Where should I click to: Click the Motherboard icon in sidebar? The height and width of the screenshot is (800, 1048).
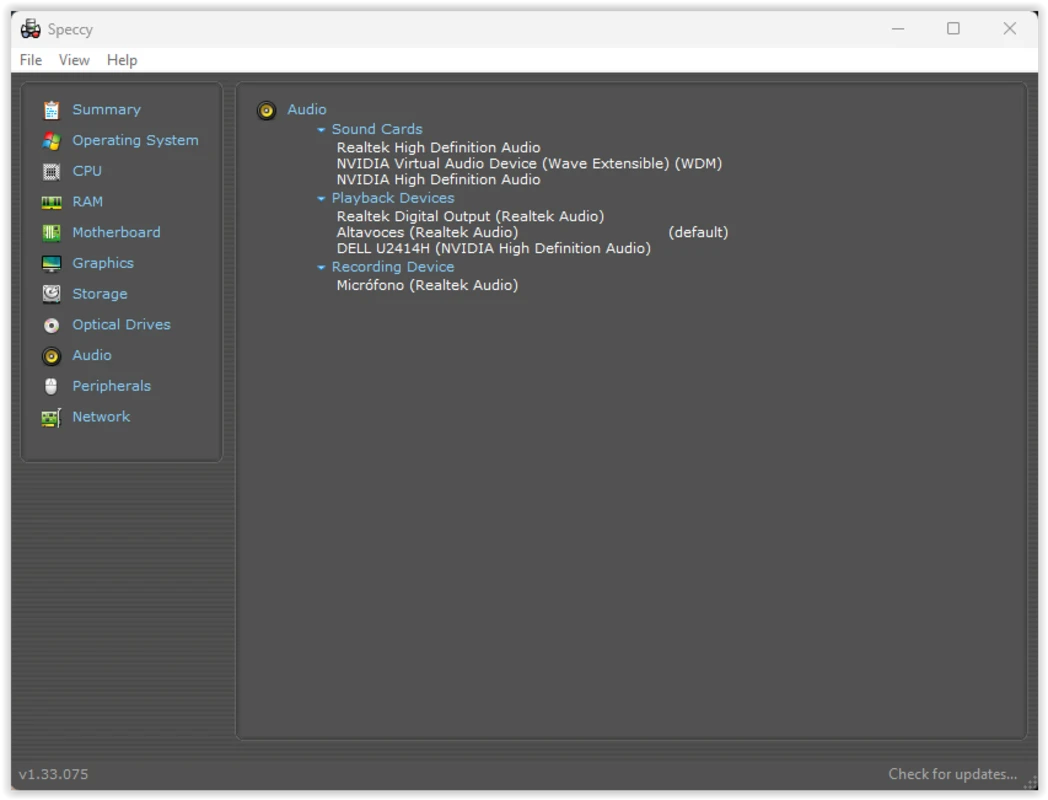tap(51, 233)
